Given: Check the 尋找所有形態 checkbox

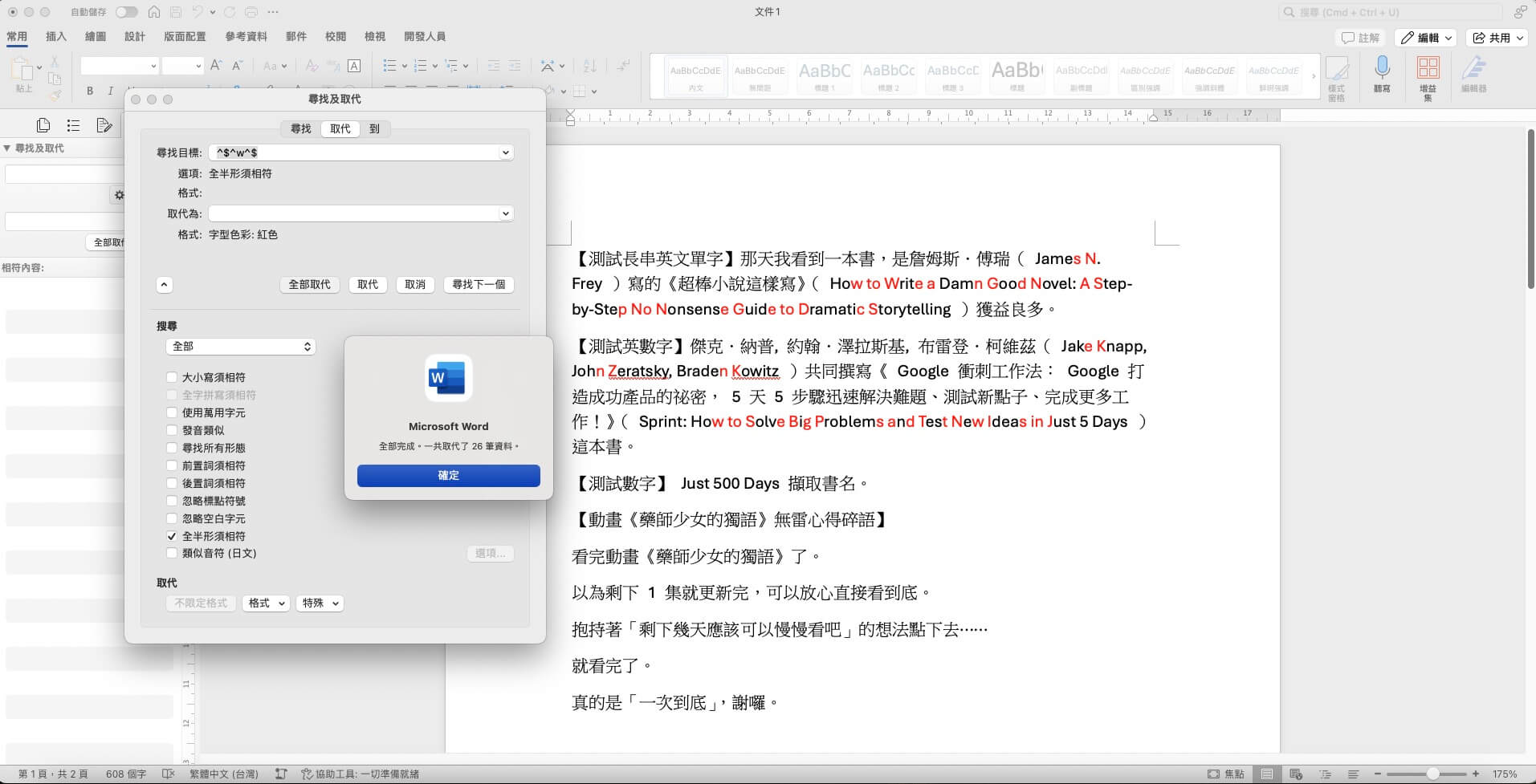Looking at the screenshot, I should coord(171,448).
